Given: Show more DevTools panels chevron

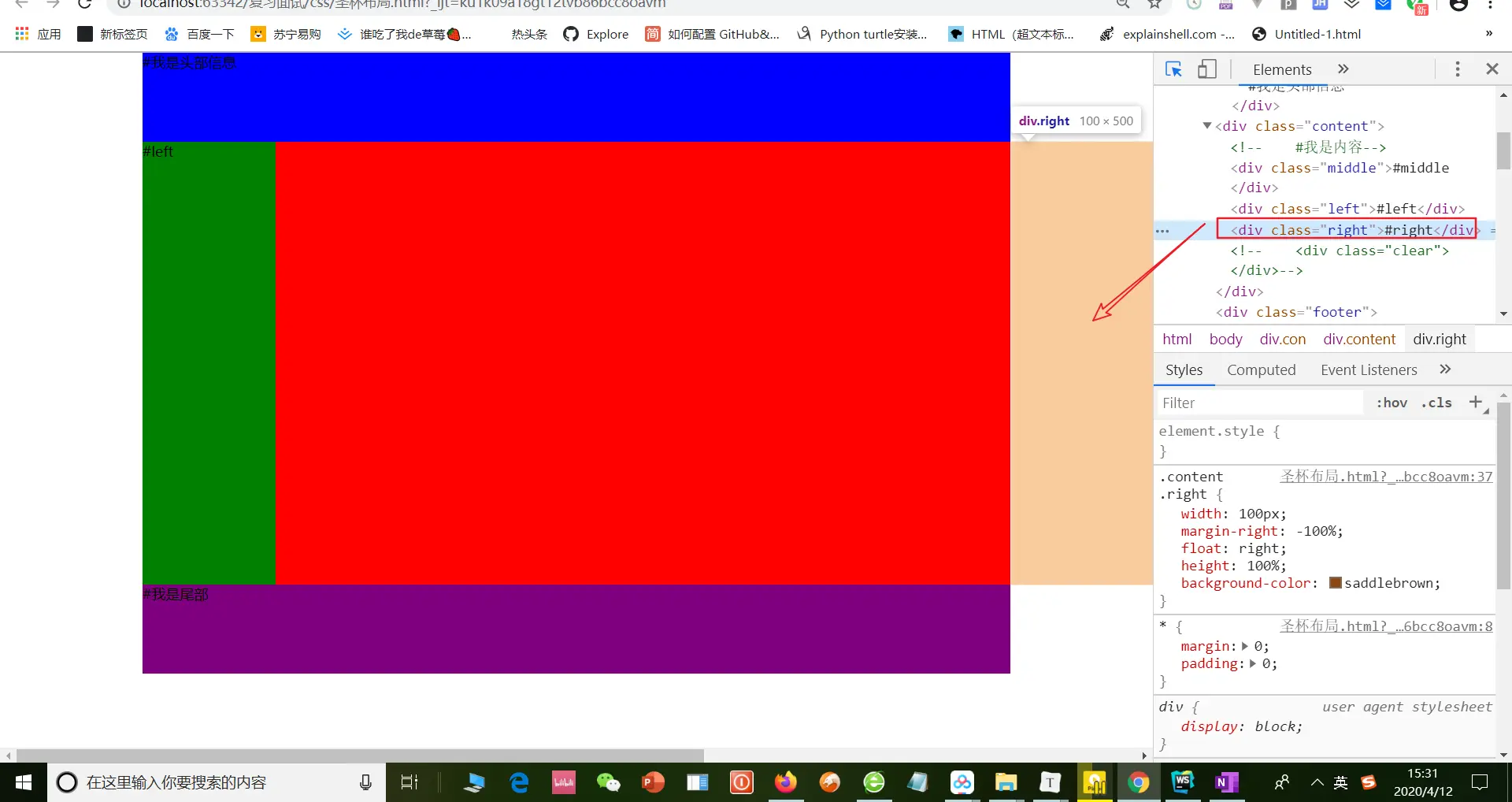Looking at the screenshot, I should tap(1343, 69).
